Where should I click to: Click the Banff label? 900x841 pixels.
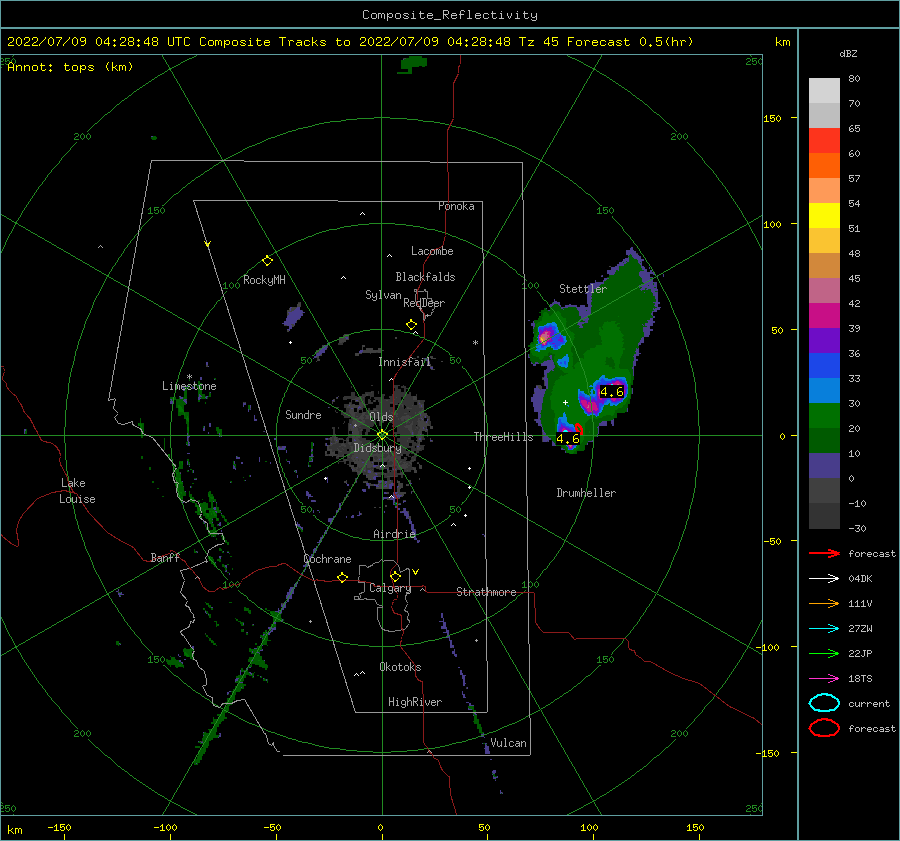[165, 557]
